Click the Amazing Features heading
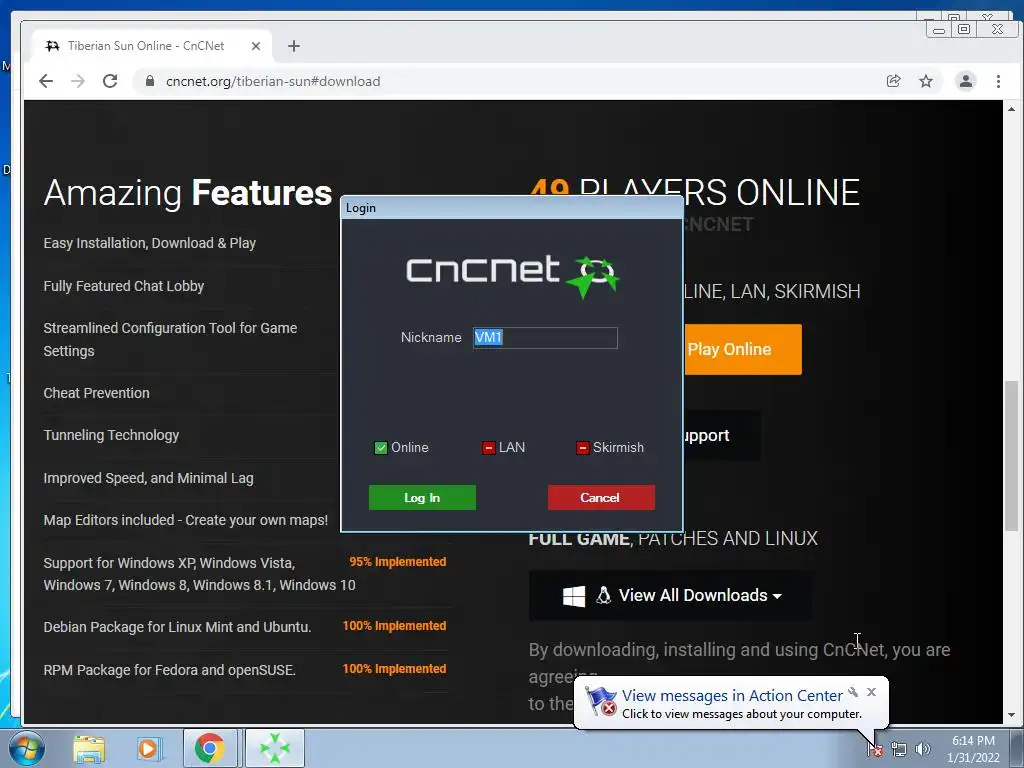 (x=188, y=193)
